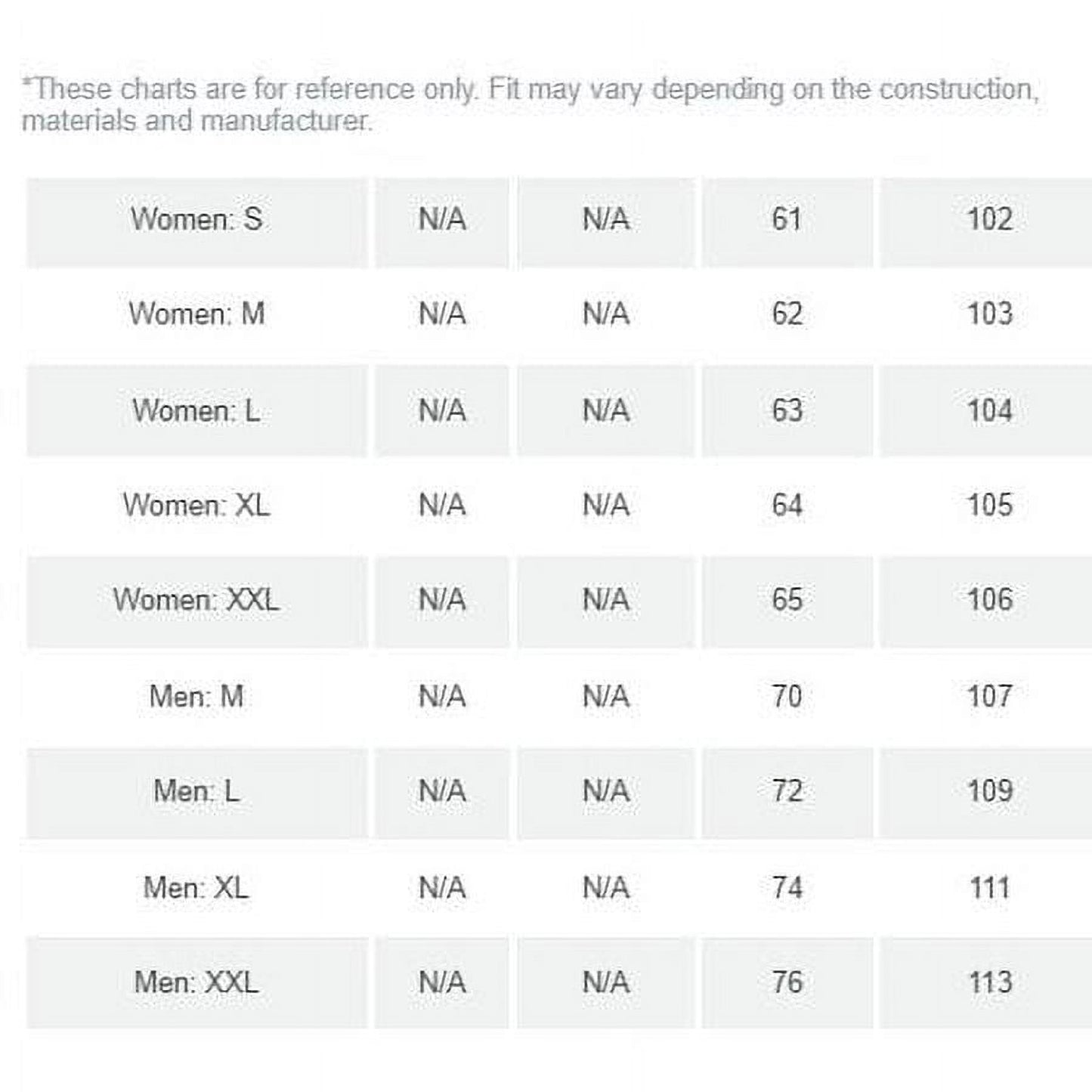The height and width of the screenshot is (1092, 1092).
Task: Click the Women: XXL row label
Action: click(196, 600)
